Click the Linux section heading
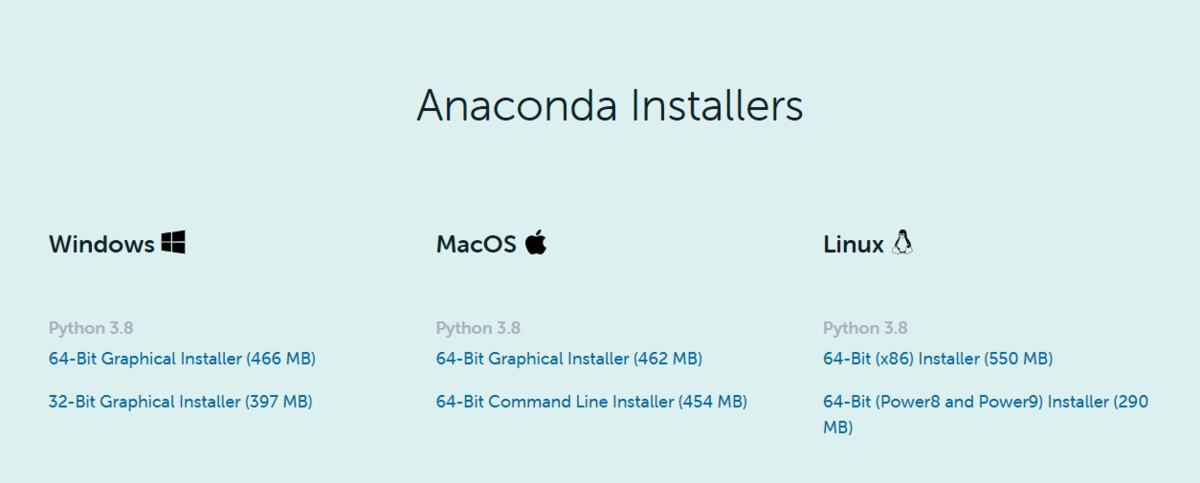Viewport: 1200px width, 483px height. (x=853, y=244)
